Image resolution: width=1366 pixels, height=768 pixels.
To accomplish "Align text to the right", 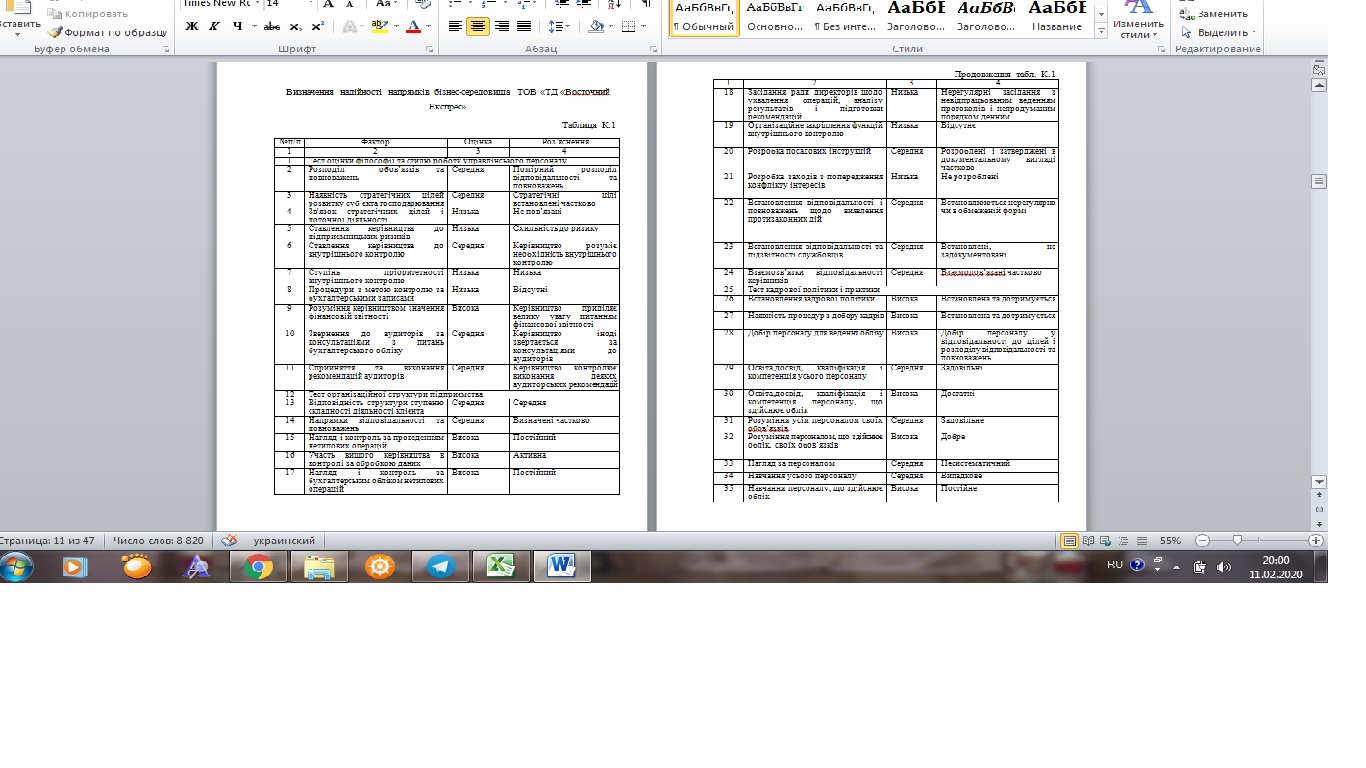I will coord(500,26).
